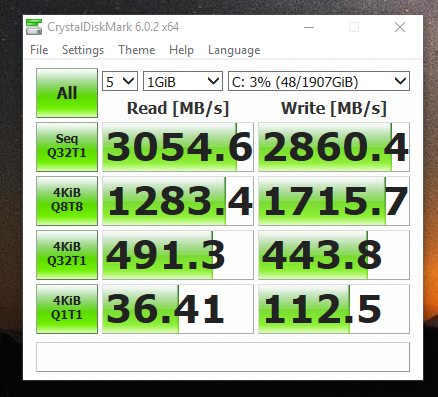Open the File menu
438x397 pixels.
[39, 50]
